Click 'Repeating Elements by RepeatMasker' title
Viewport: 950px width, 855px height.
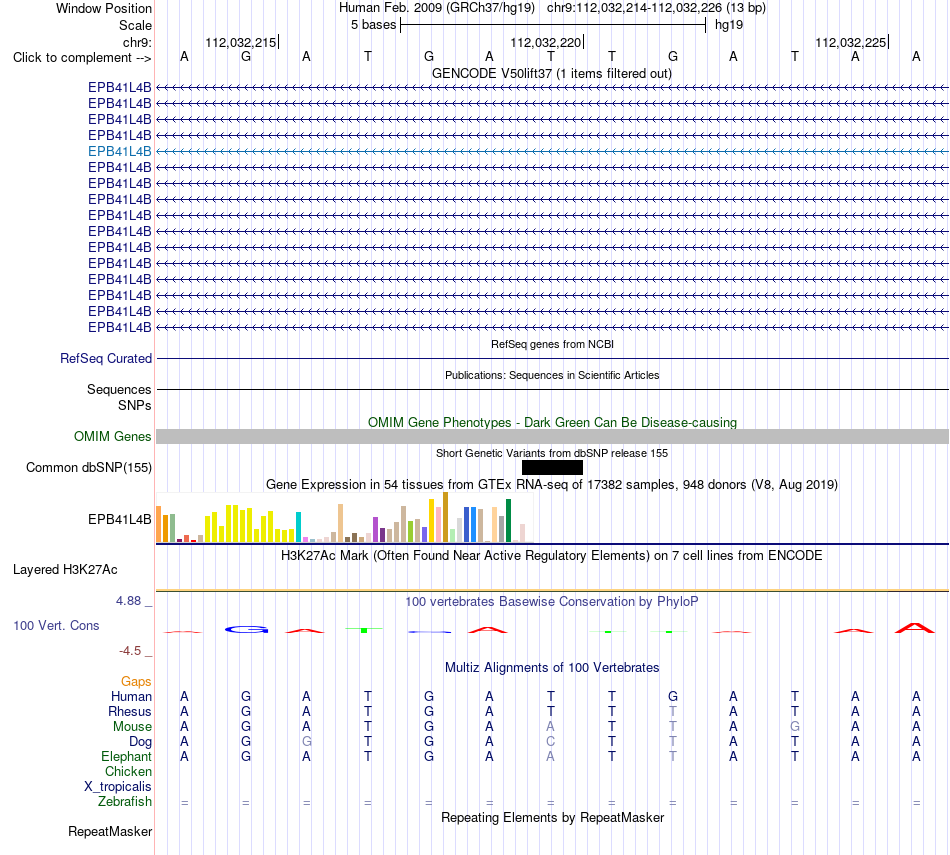[x=552, y=817]
